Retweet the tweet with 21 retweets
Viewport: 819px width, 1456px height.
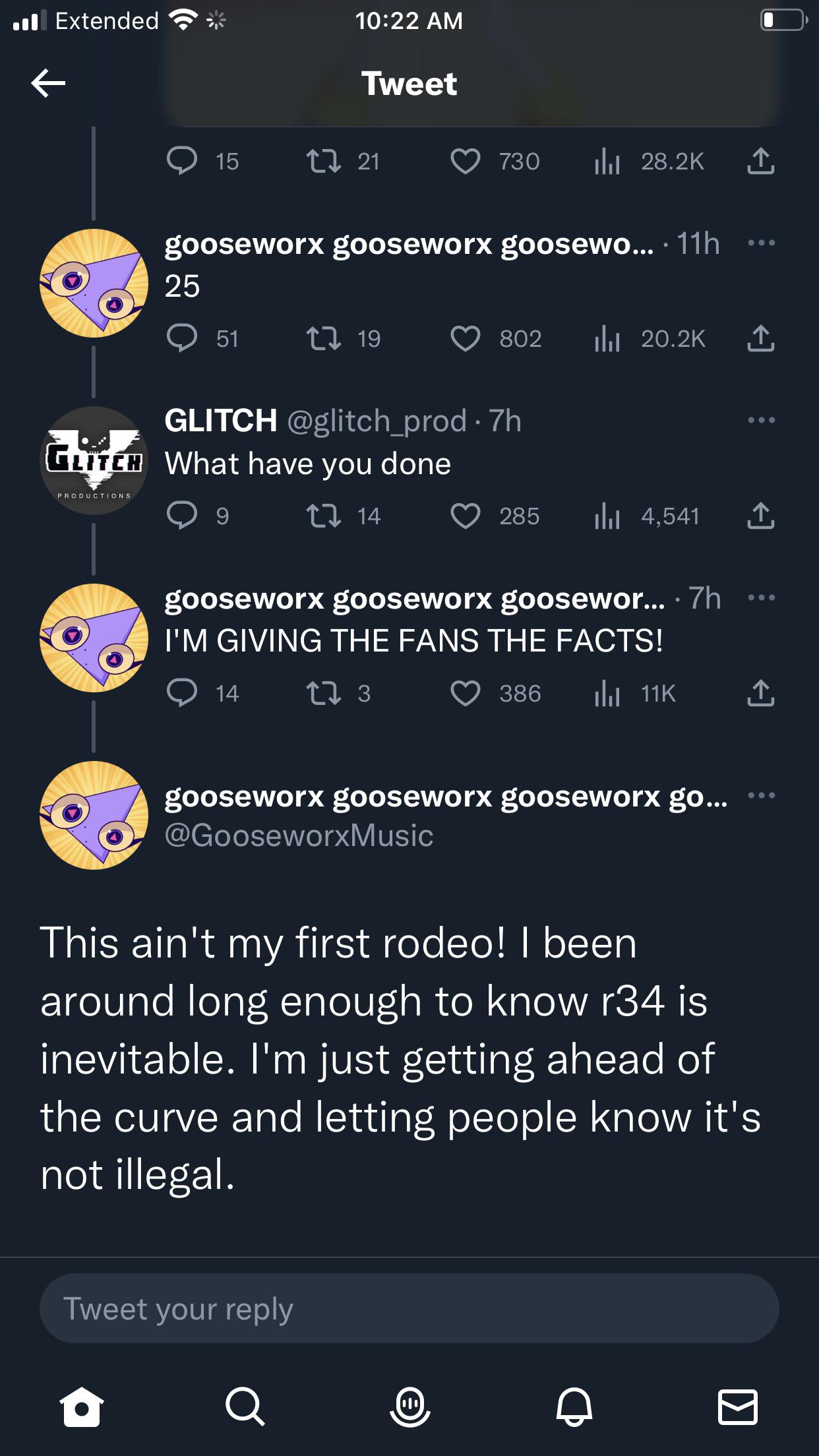click(x=323, y=161)
